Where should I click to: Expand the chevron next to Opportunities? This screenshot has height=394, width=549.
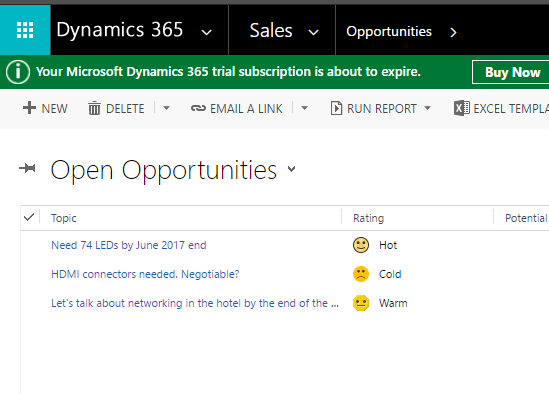[453, 32]
